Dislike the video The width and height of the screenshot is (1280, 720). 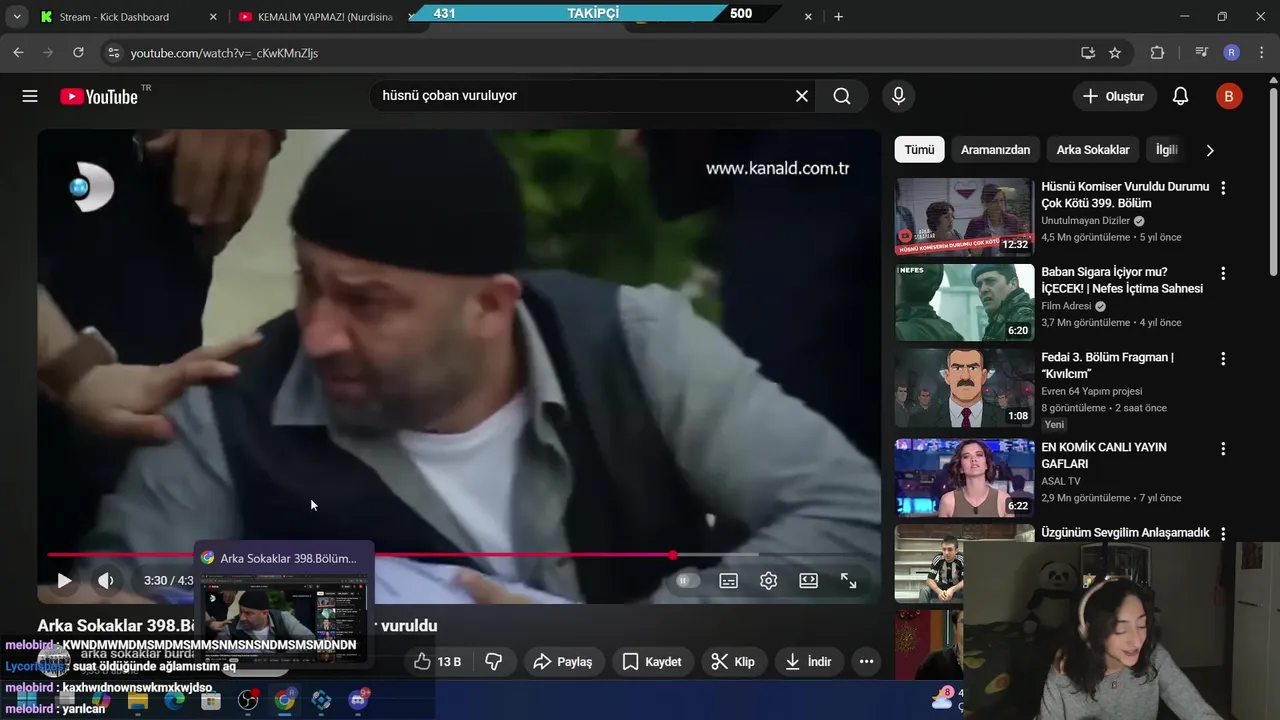coord(493,662)
